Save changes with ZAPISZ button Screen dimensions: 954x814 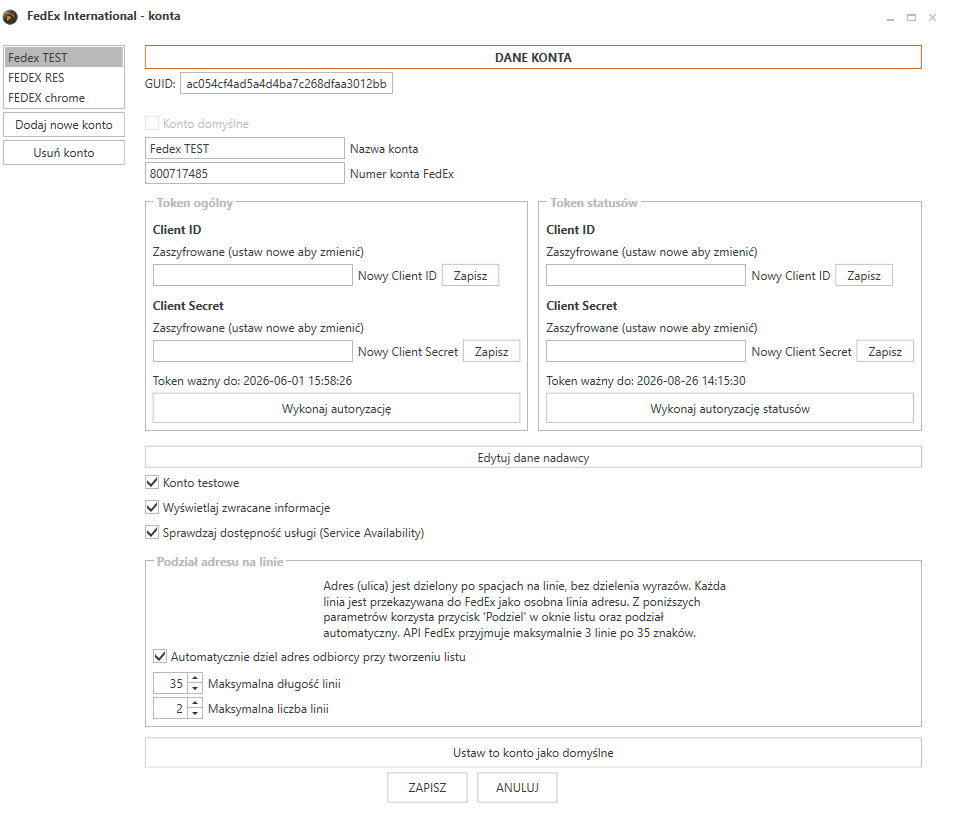pyautogui.click(x=427, y=787)
